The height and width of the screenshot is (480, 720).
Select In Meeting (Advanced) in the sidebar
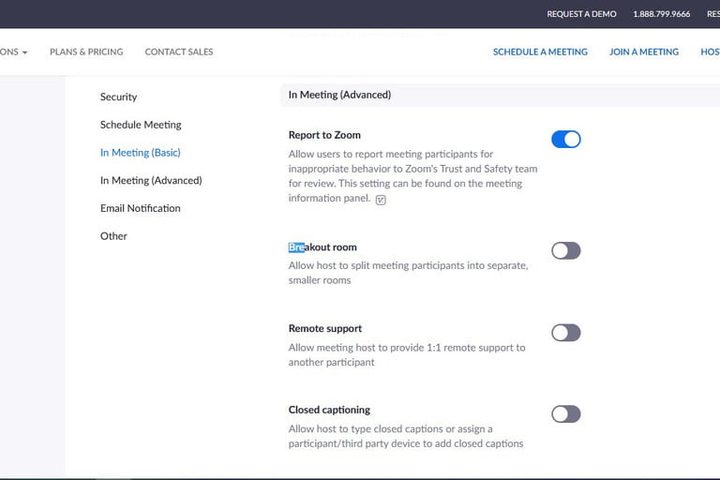pos(151,181)
